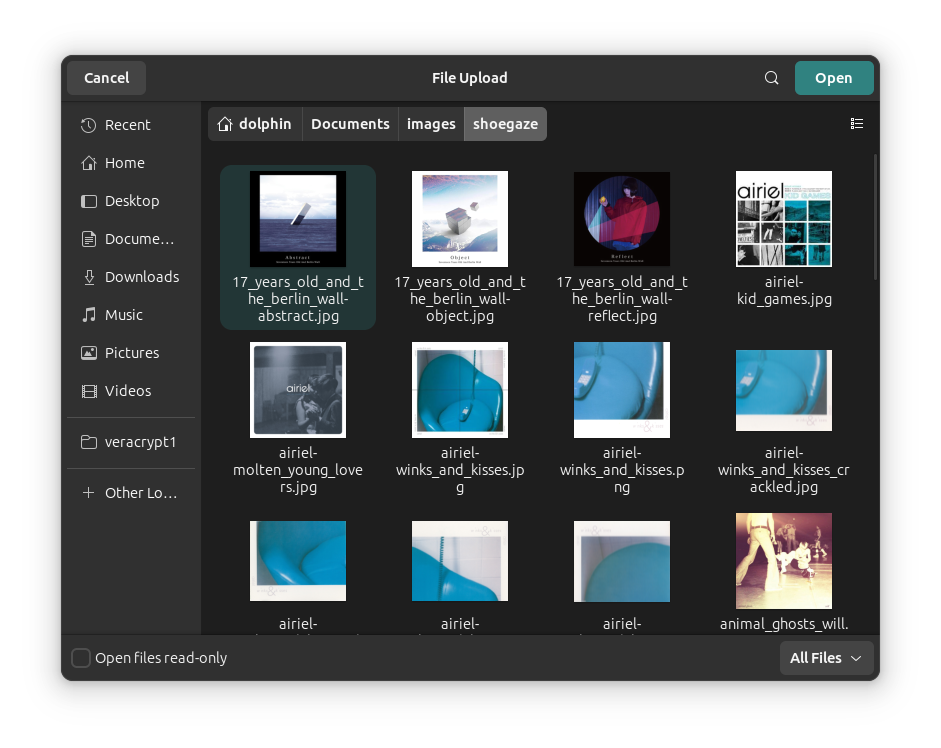
Task: Click the vertical scrollbar in file area
Action: tap(876, 217)
